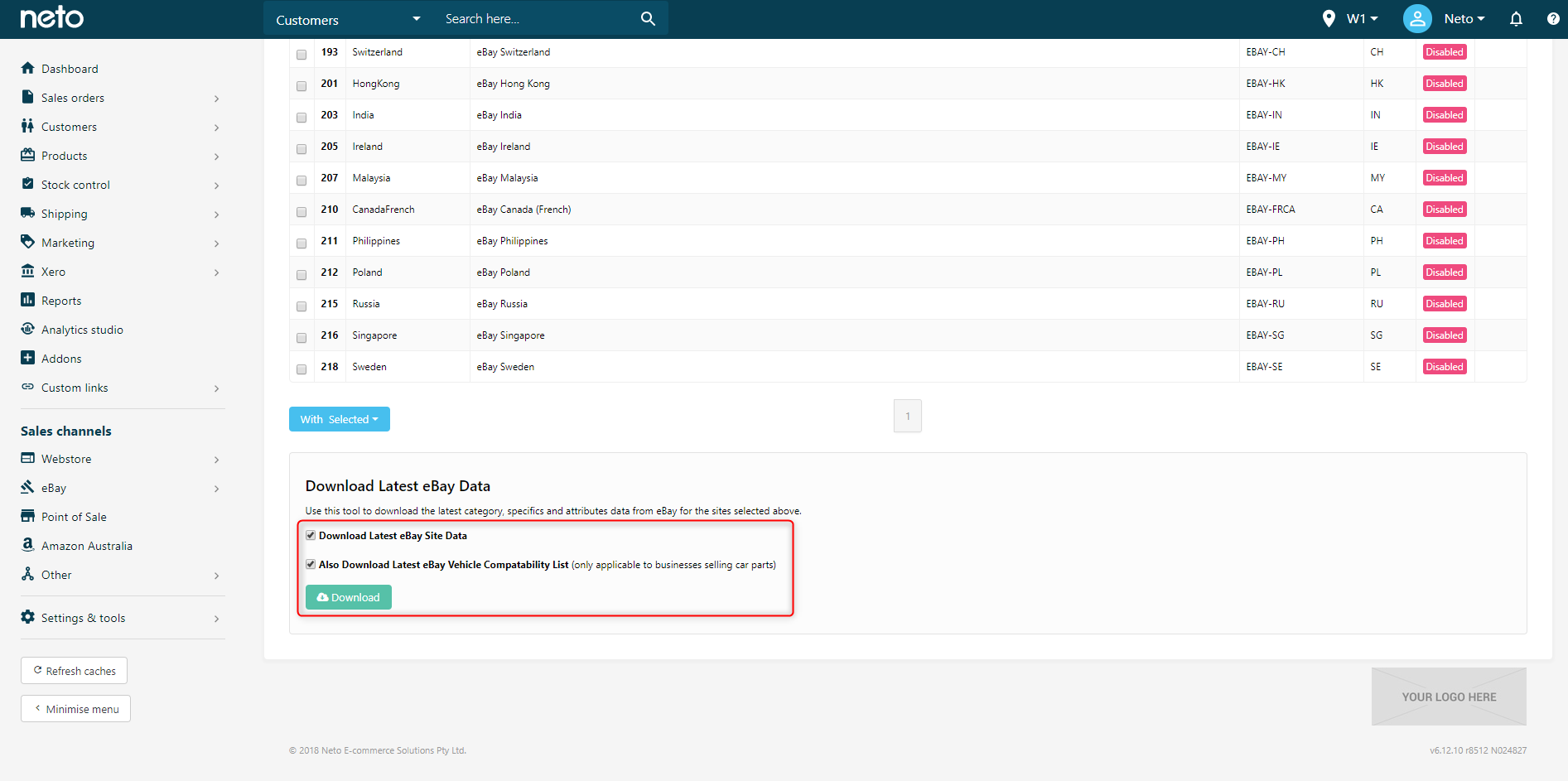Image resolution: width=1568 pixels, height=781 pixels.
Task: Select the Switzerland row checkbox
Action: (302, 55)
